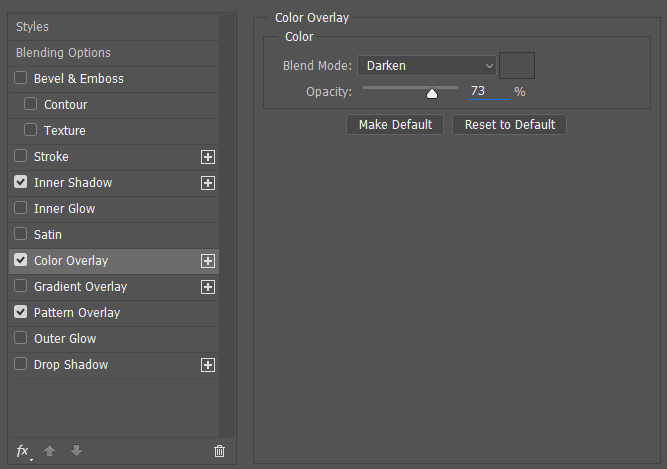Disable the Pattern Overlay checkbox
The image size is (667, 469).
[x=20, y=312]
